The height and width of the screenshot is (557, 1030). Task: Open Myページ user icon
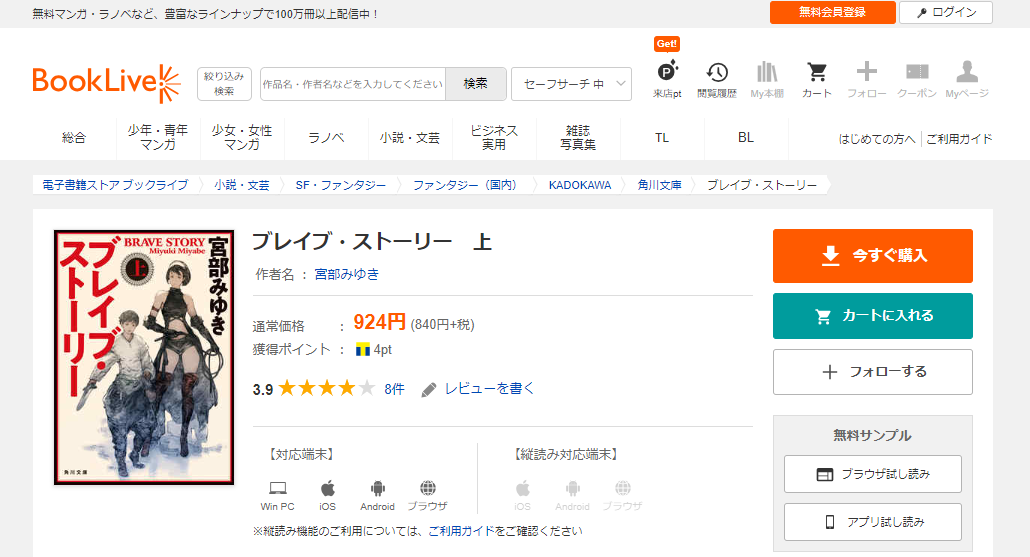click(967, 79)
